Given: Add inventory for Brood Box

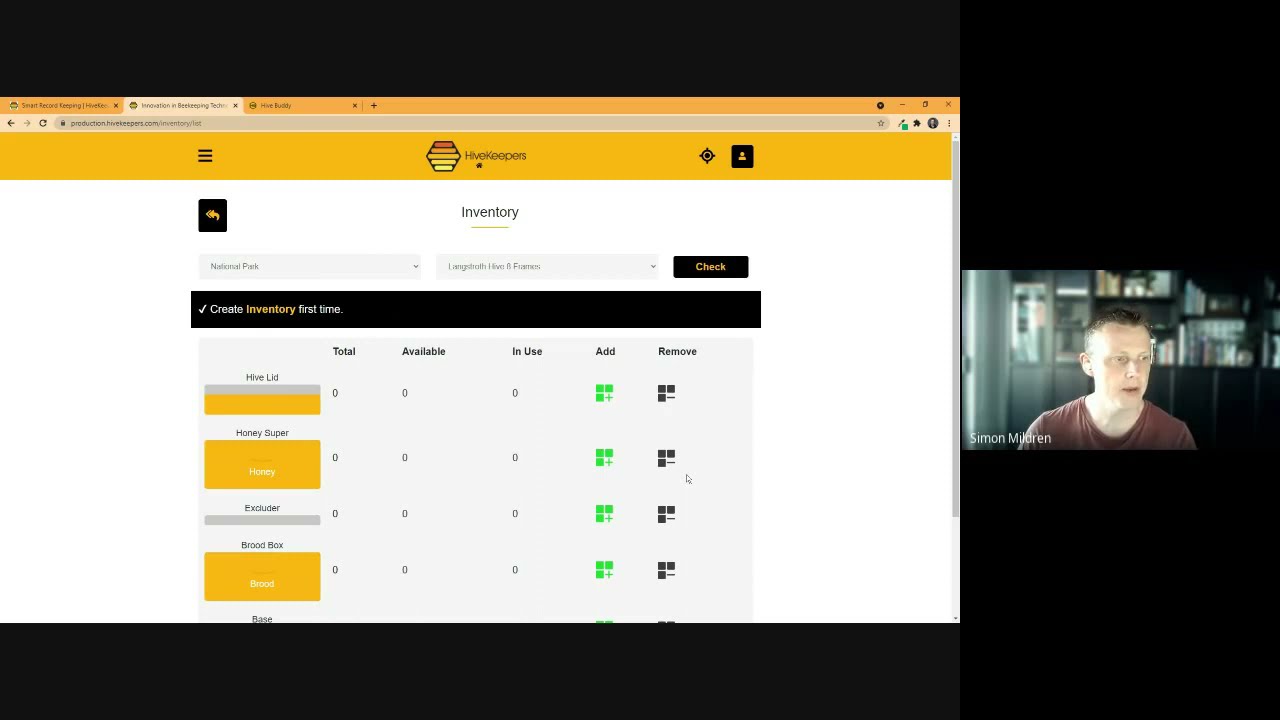Looking at the screenshot, I should click(604, 569).
